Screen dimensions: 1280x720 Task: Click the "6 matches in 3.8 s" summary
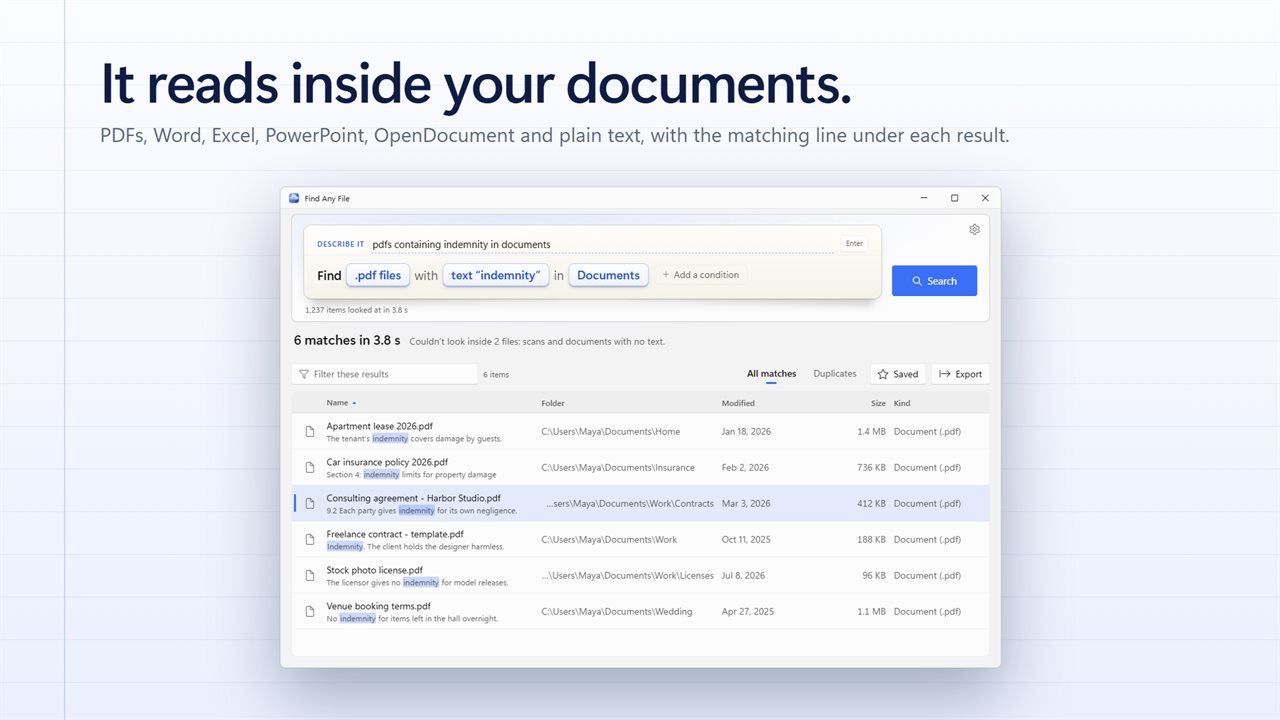point(347,341)
